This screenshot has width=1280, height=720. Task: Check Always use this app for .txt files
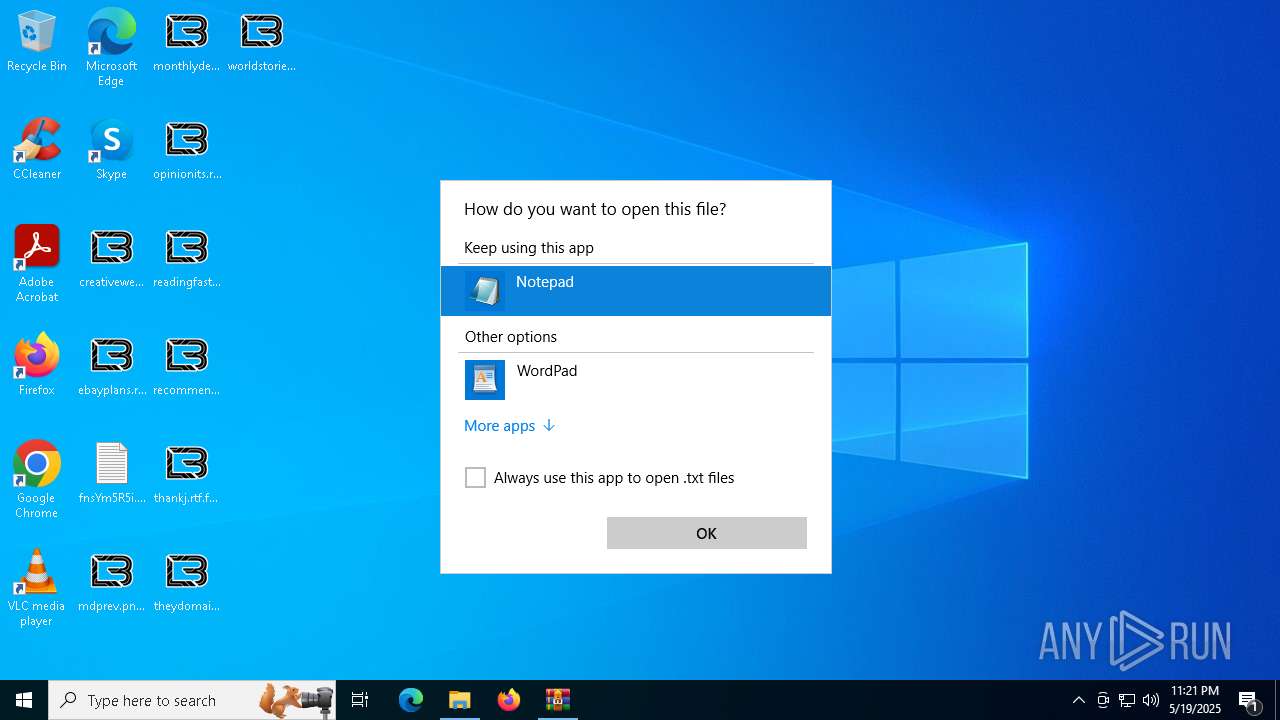pos(475,478)
